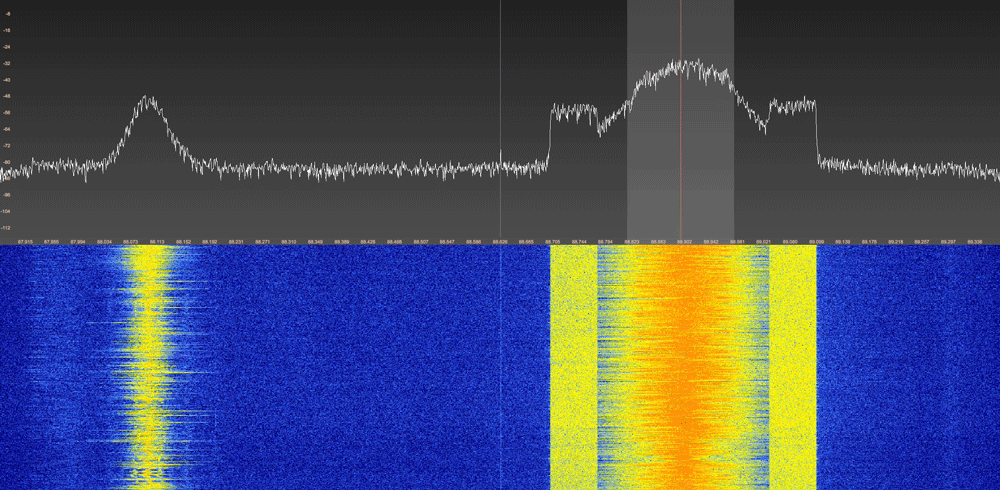Click the left yellow sideband in waterfall
Viewport: 1000px width, 490px height.
(573, 370)
